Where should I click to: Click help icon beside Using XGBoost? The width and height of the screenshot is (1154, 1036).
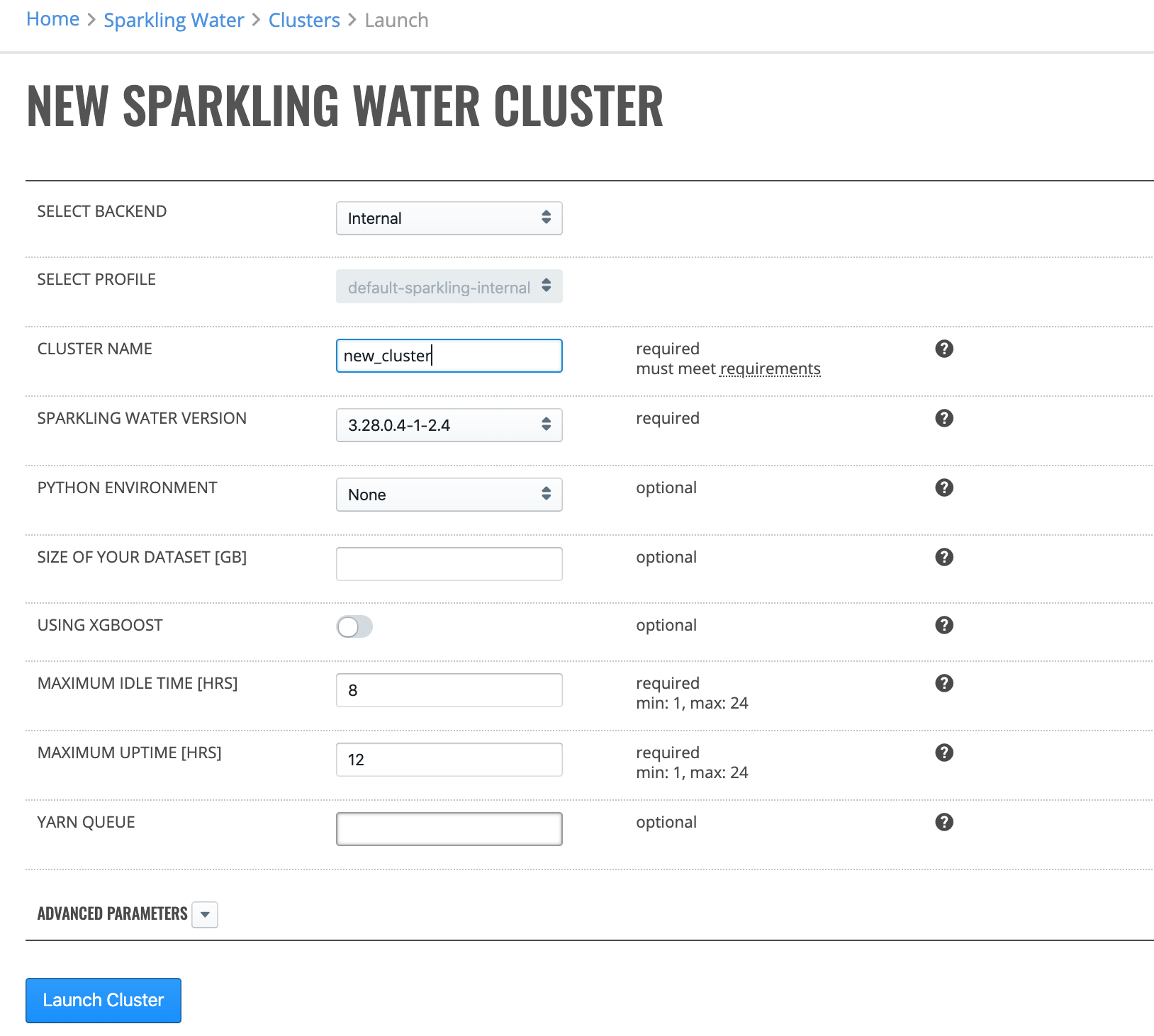943,625
